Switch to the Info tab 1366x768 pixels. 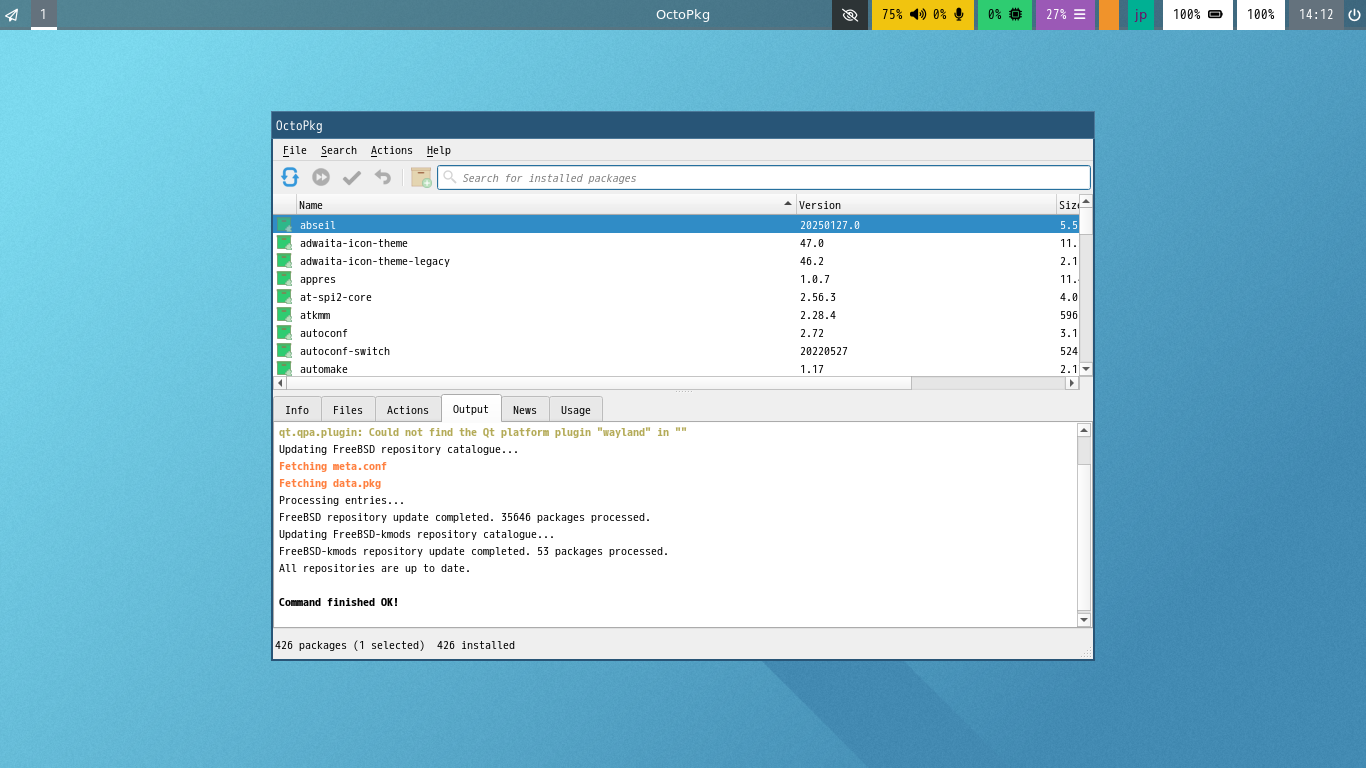pos(297,410)
